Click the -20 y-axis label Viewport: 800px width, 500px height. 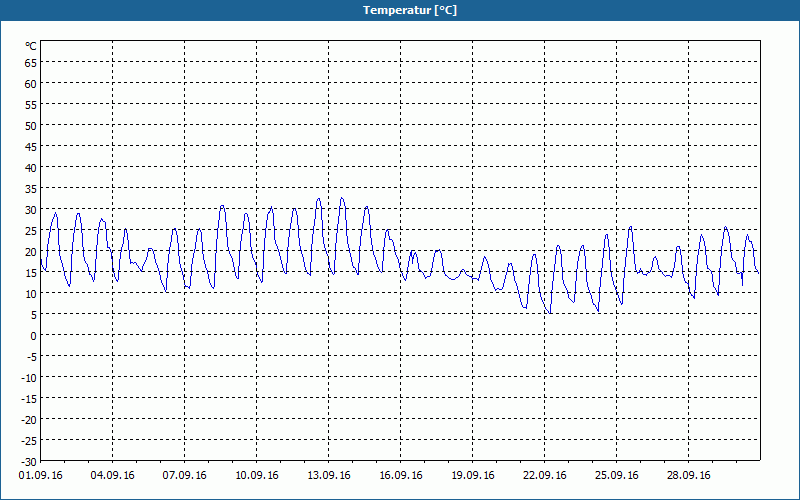[29, 419]
